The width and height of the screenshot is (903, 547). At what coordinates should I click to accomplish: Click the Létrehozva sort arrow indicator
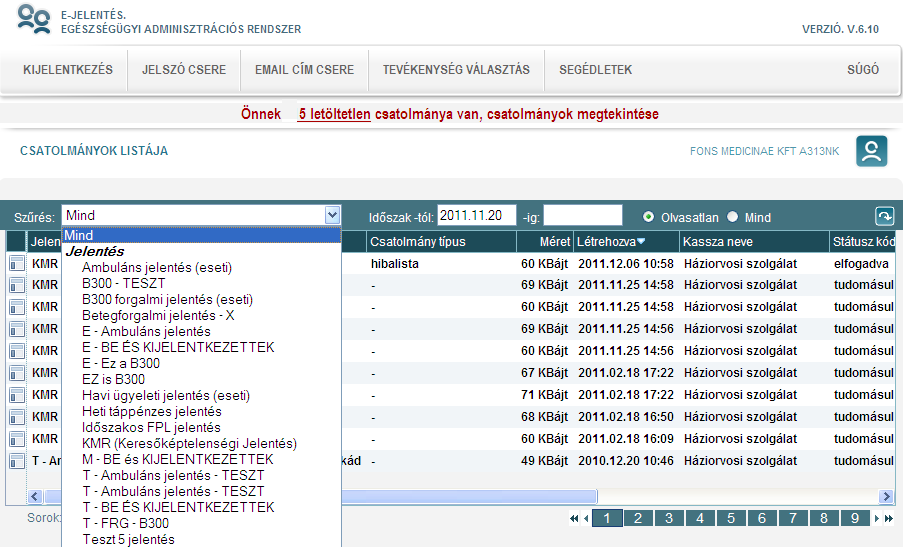tap(641, 242)
